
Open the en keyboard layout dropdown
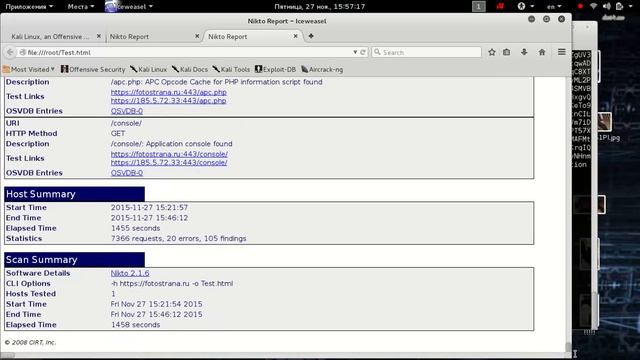554,6
